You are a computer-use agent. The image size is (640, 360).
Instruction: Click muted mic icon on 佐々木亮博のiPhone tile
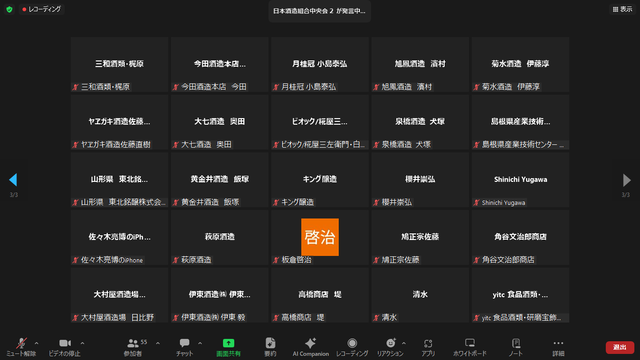coord(76,260)
